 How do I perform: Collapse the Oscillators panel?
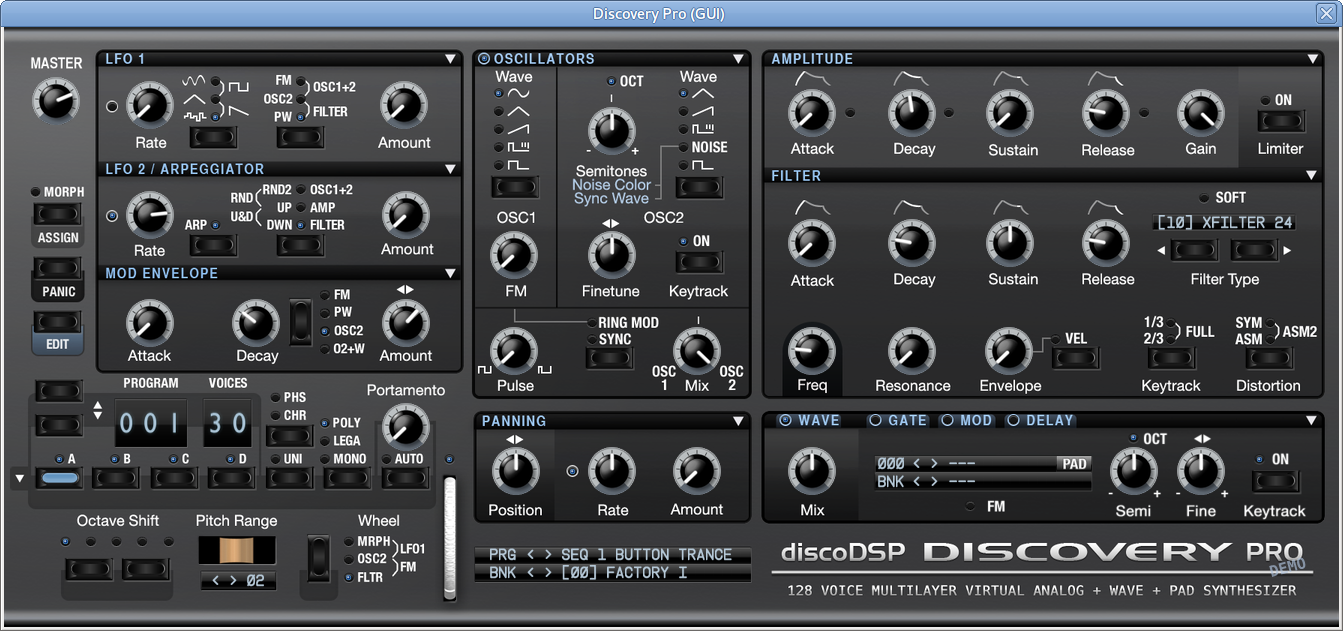point(738,59)
